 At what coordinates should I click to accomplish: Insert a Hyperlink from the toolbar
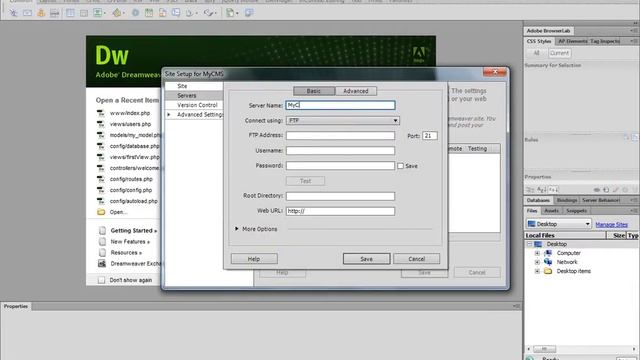coord(13,13)
